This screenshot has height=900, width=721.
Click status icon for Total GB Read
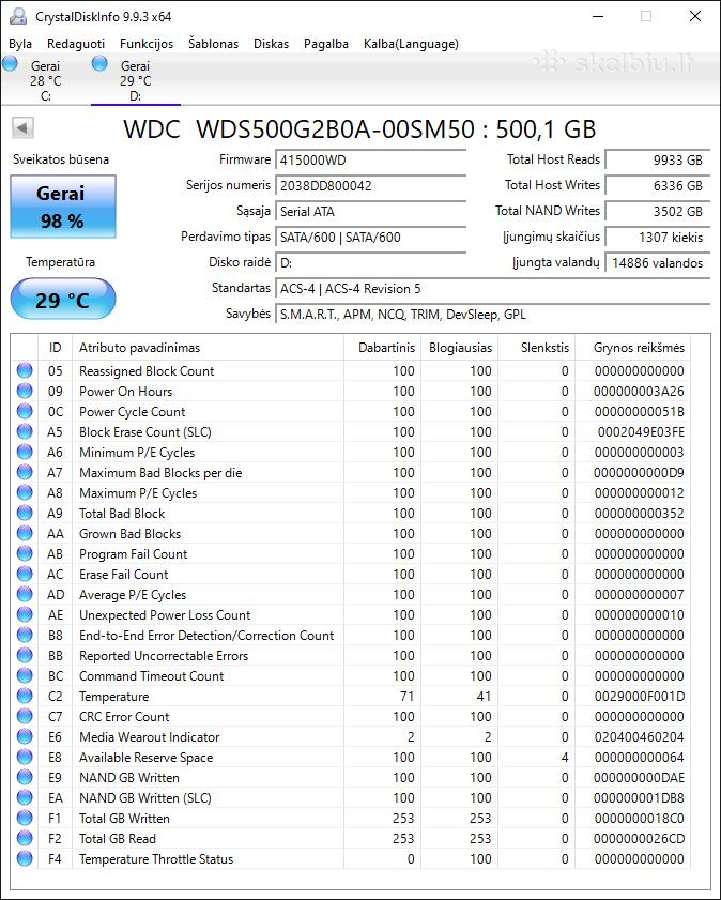(x=25, y=839)
